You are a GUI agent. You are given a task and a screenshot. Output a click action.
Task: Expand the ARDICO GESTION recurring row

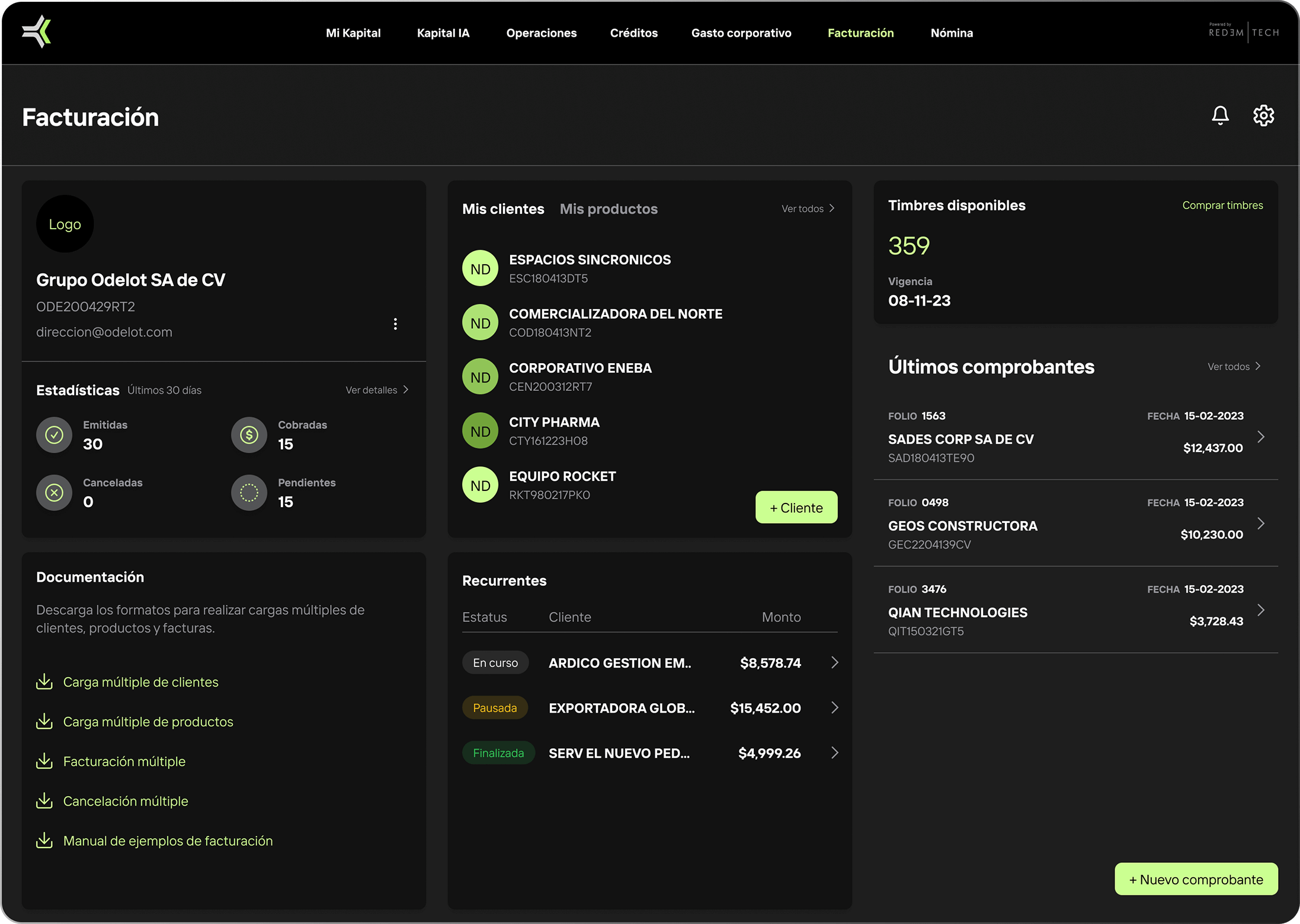click(x=834, y=663)
